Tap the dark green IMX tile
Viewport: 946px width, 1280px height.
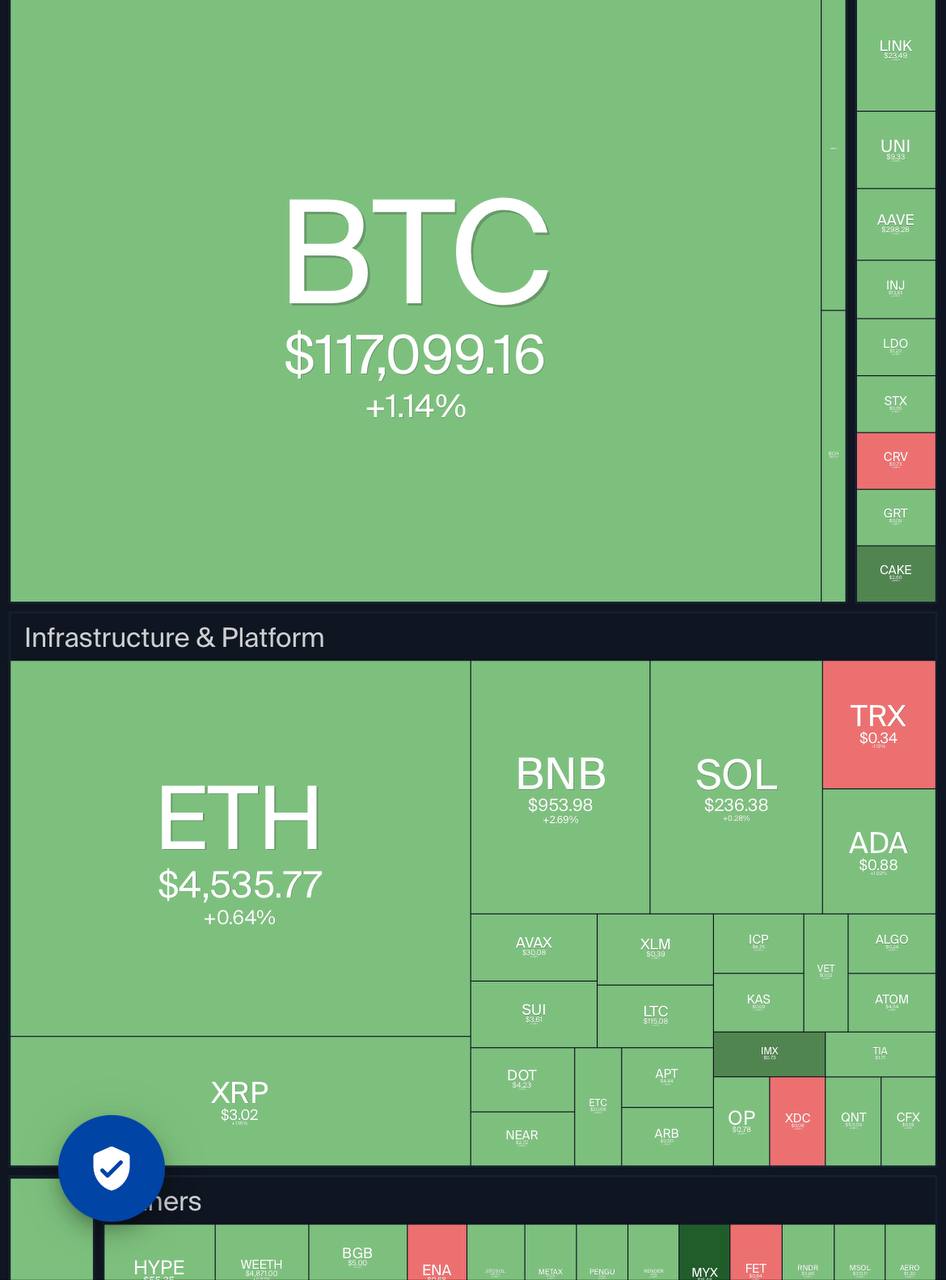pyautogui.click(x=769, y=1054)
